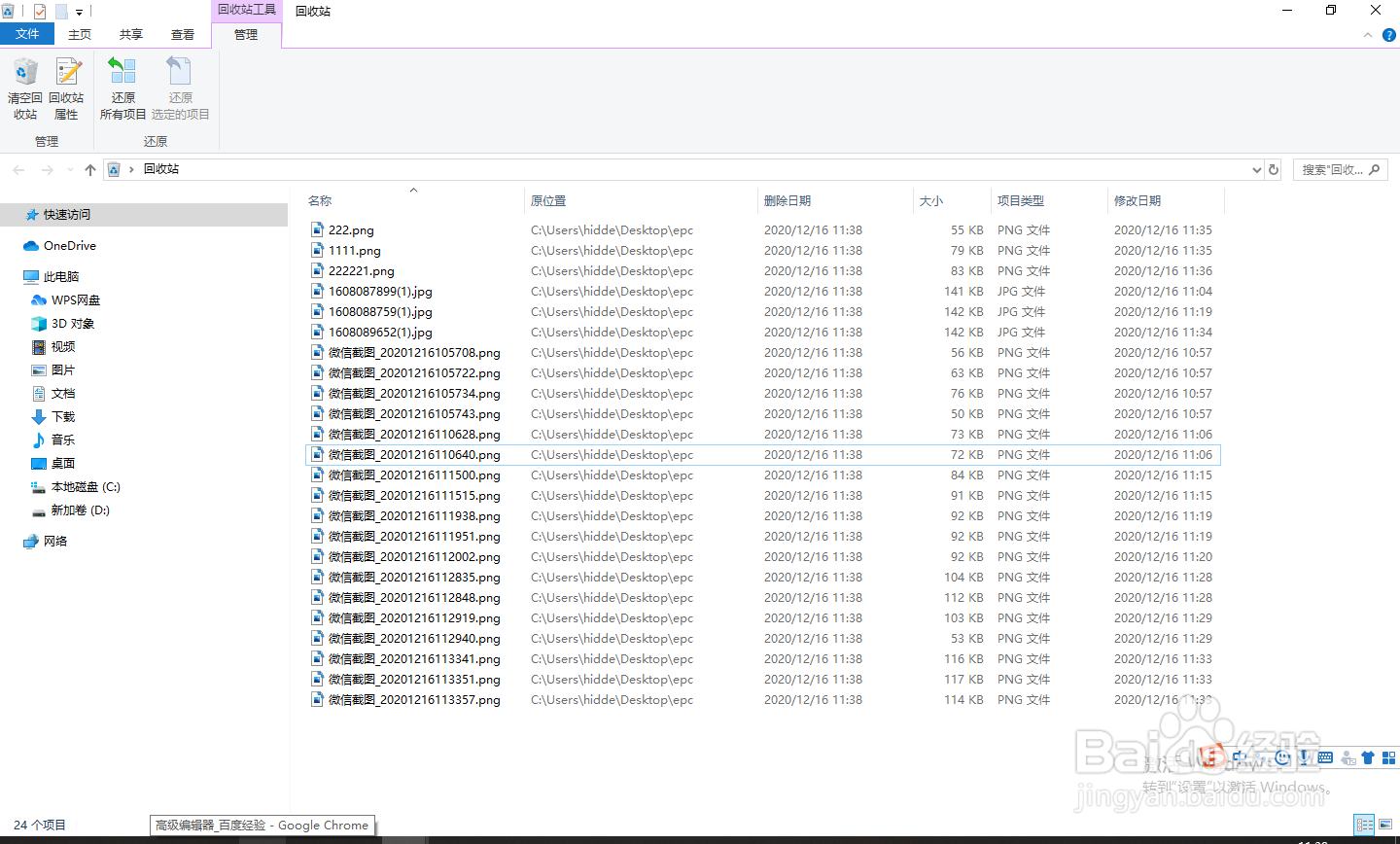Select file 222.png
This screenshot has width=1400, height=844.
pos(351,230)
